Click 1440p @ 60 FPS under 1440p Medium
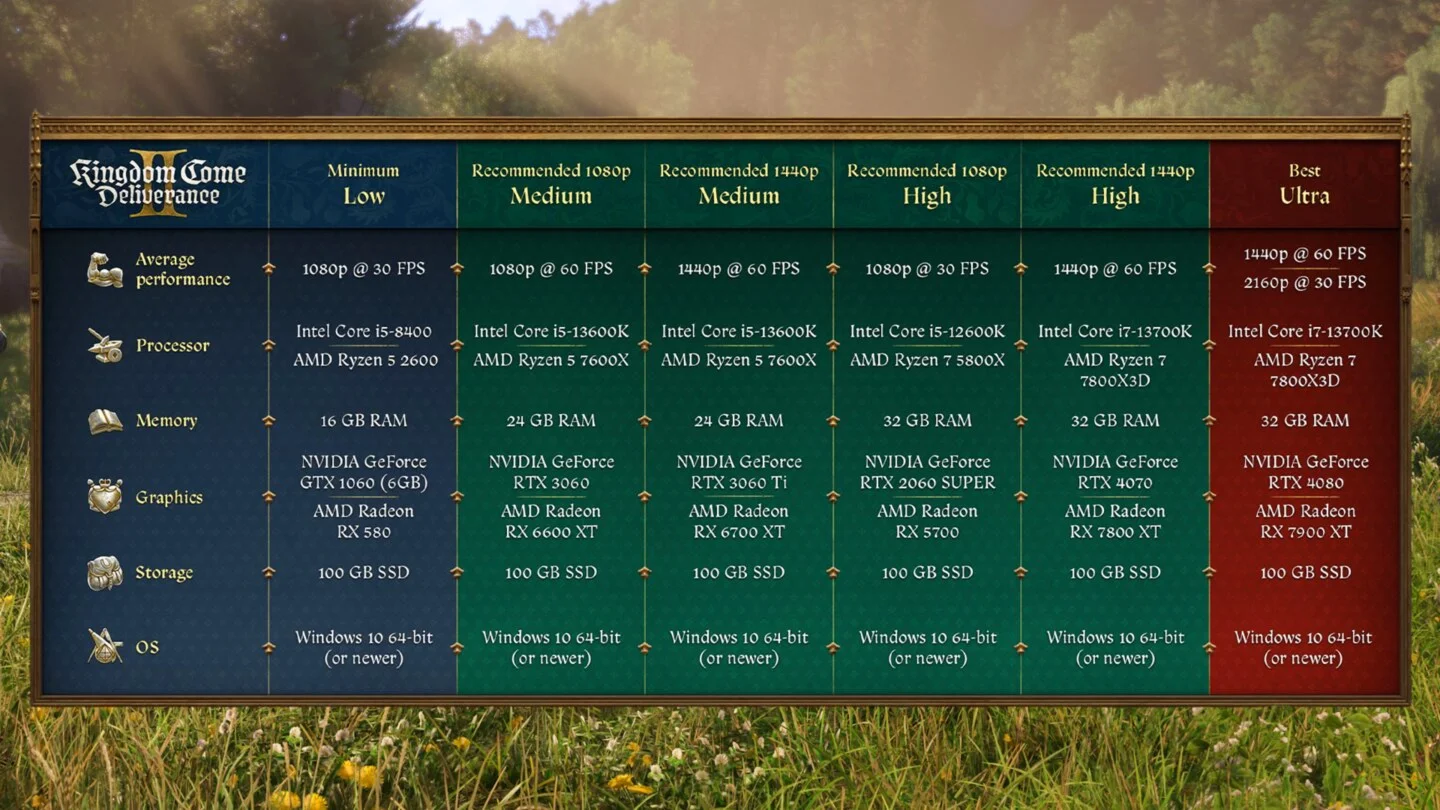Viewport: 1440px width, 810px height. [739, 269]
